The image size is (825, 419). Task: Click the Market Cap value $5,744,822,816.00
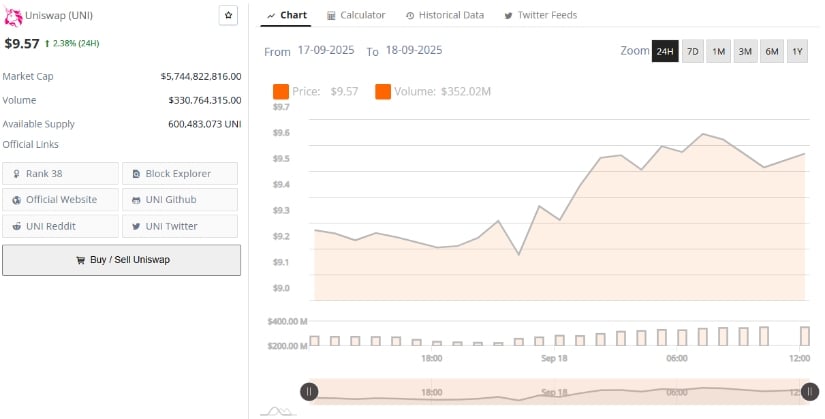(x=201, y=76)
